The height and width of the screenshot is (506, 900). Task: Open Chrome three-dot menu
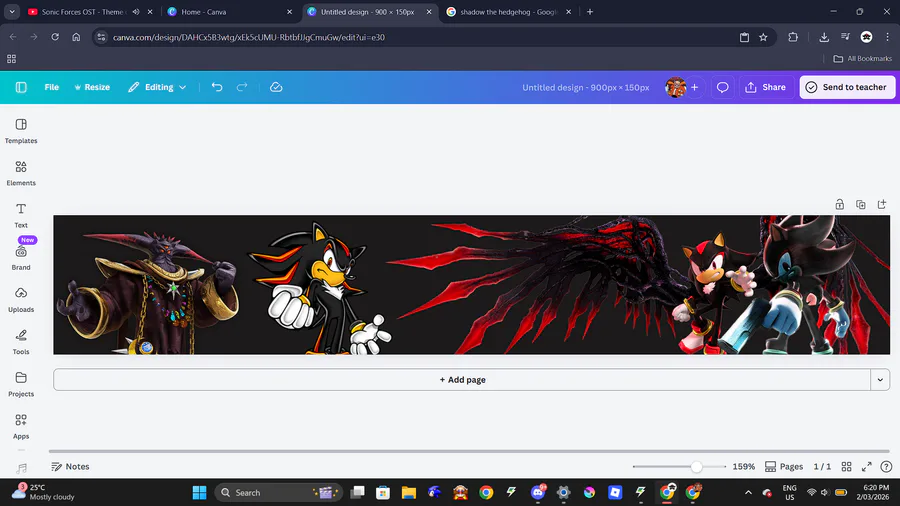click(x=887, y=37)
